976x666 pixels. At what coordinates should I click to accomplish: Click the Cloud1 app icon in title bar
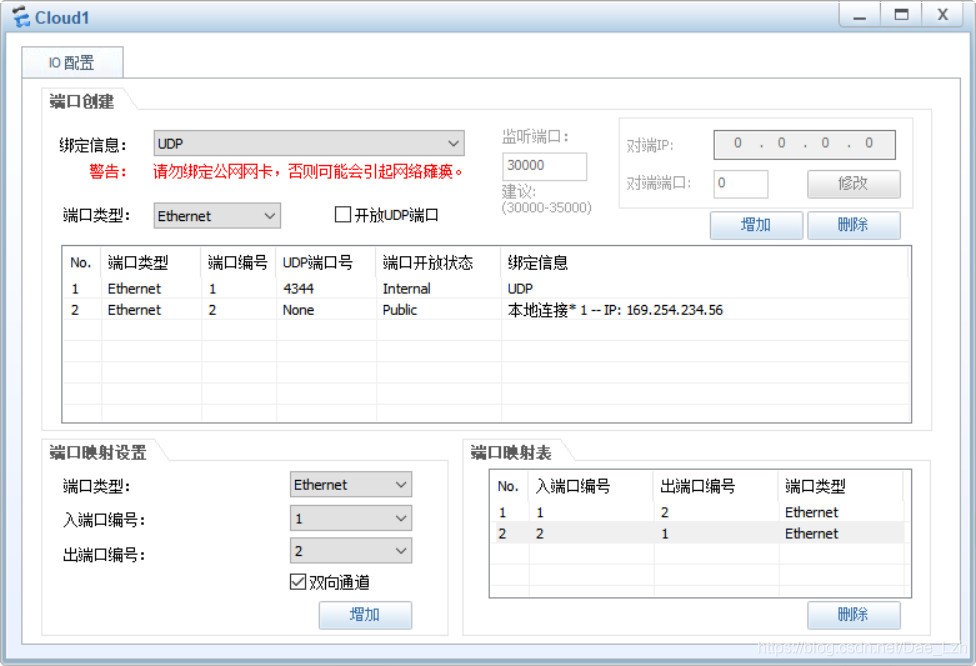pos(21,17)
